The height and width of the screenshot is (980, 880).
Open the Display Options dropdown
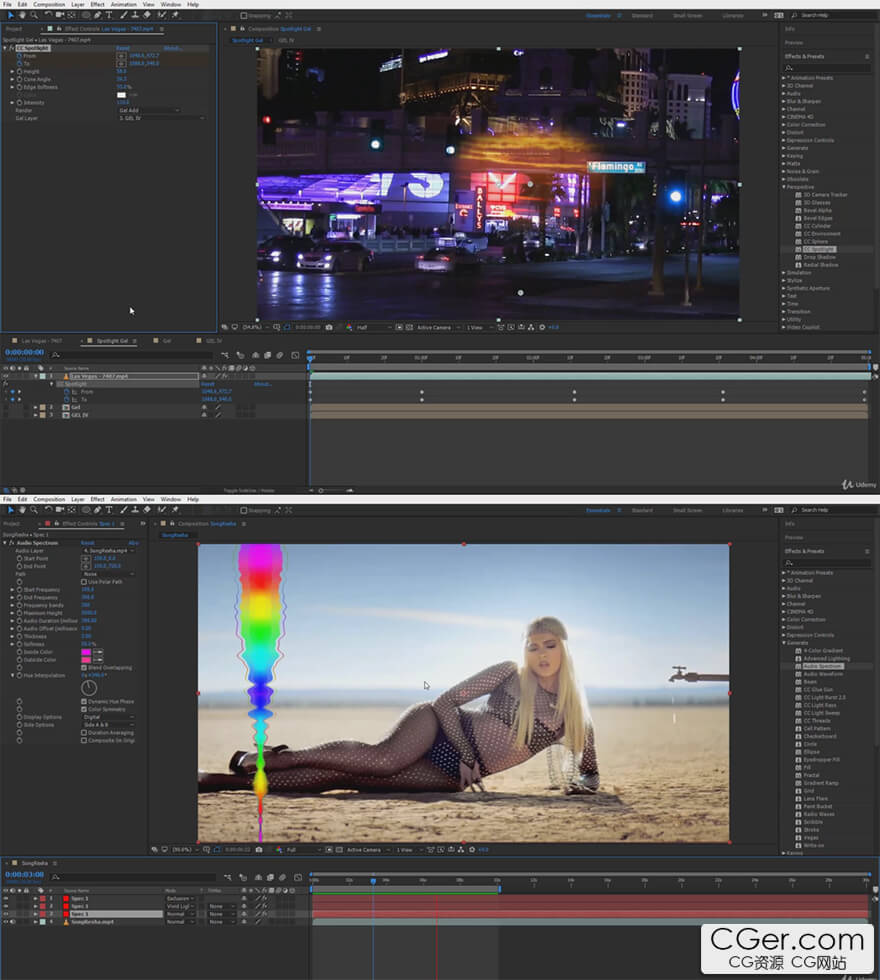(x=109, y=717)
